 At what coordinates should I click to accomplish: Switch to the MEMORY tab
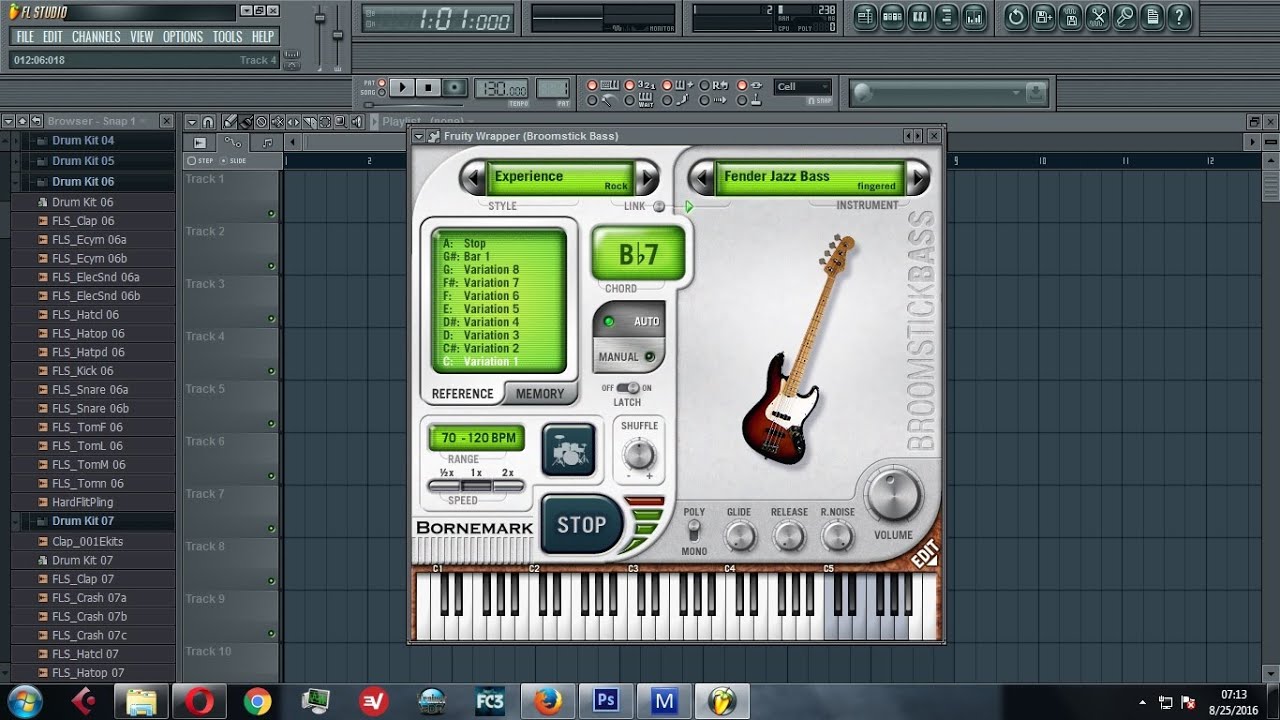(540, 394)
